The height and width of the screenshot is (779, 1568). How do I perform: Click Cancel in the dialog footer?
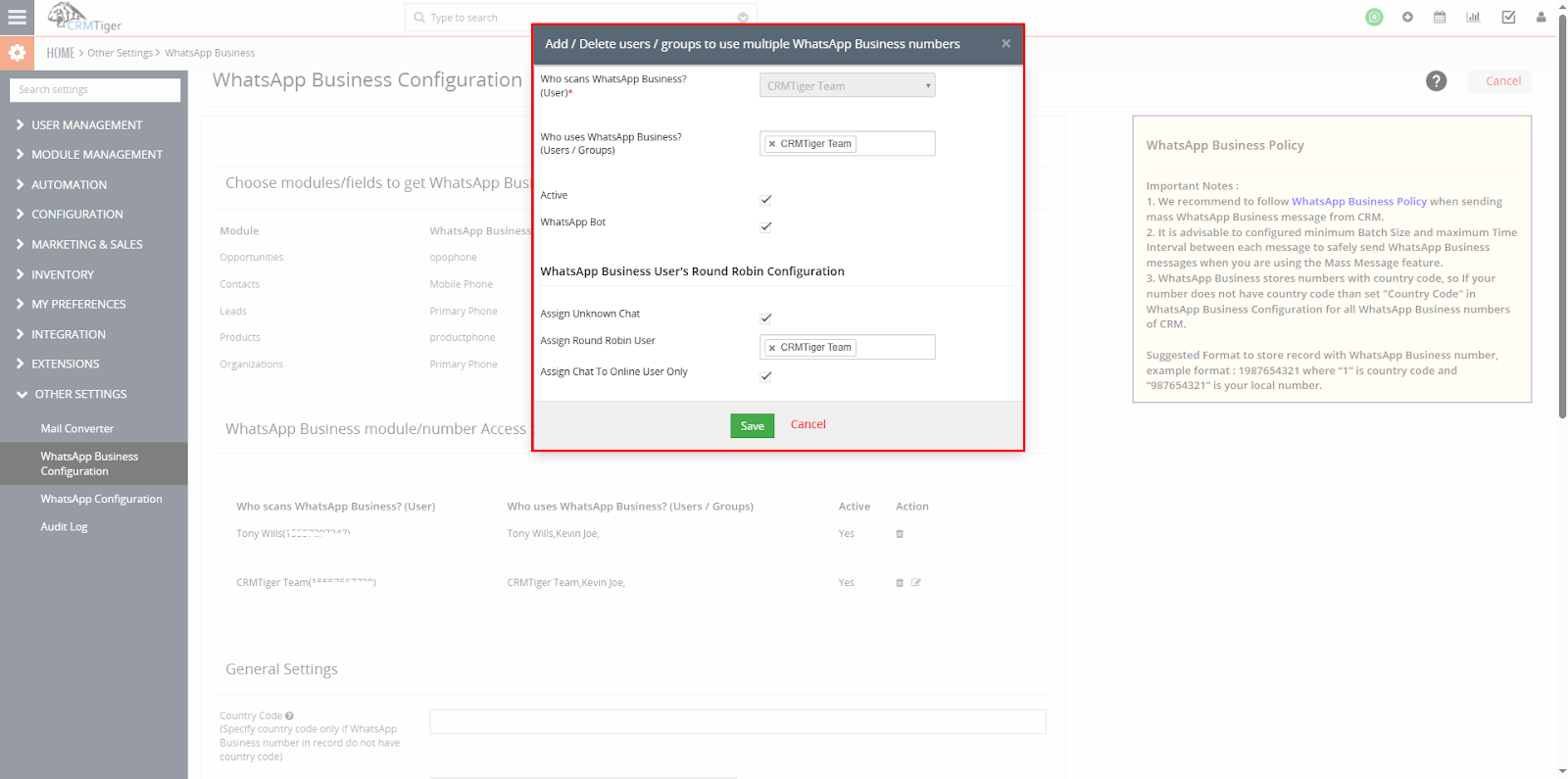pos(808,424)
